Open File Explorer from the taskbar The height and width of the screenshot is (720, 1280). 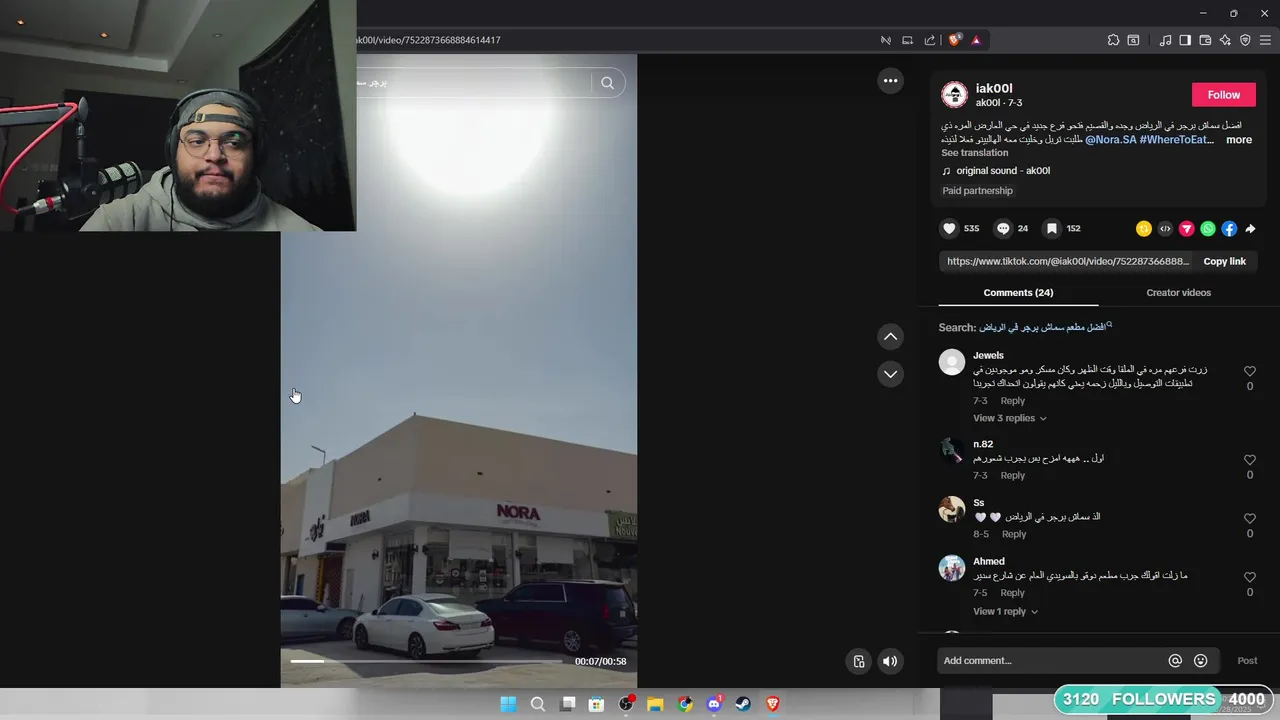click(x=655, y=704)
